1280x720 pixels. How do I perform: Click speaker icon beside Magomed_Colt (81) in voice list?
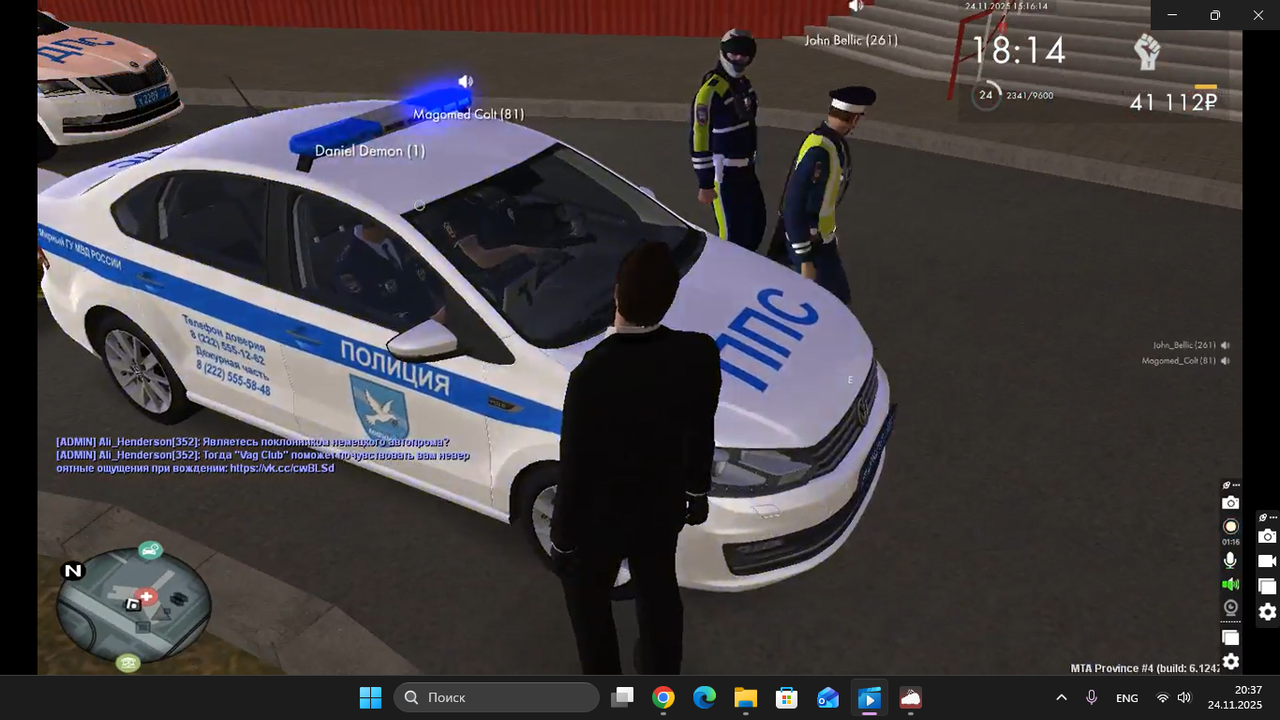pos(1225,361)
